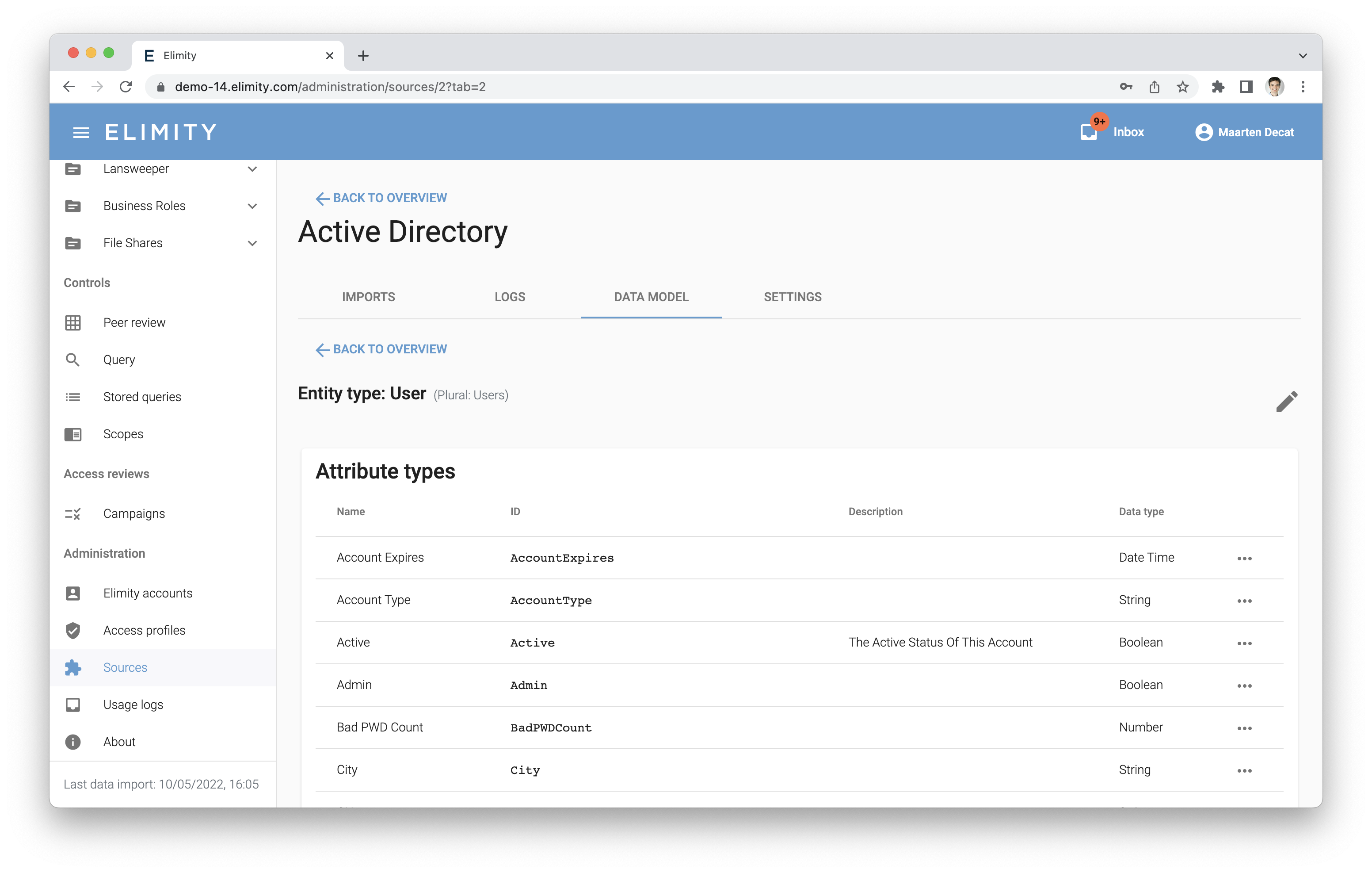Select the Elimity browser tab

coord(237,55)
